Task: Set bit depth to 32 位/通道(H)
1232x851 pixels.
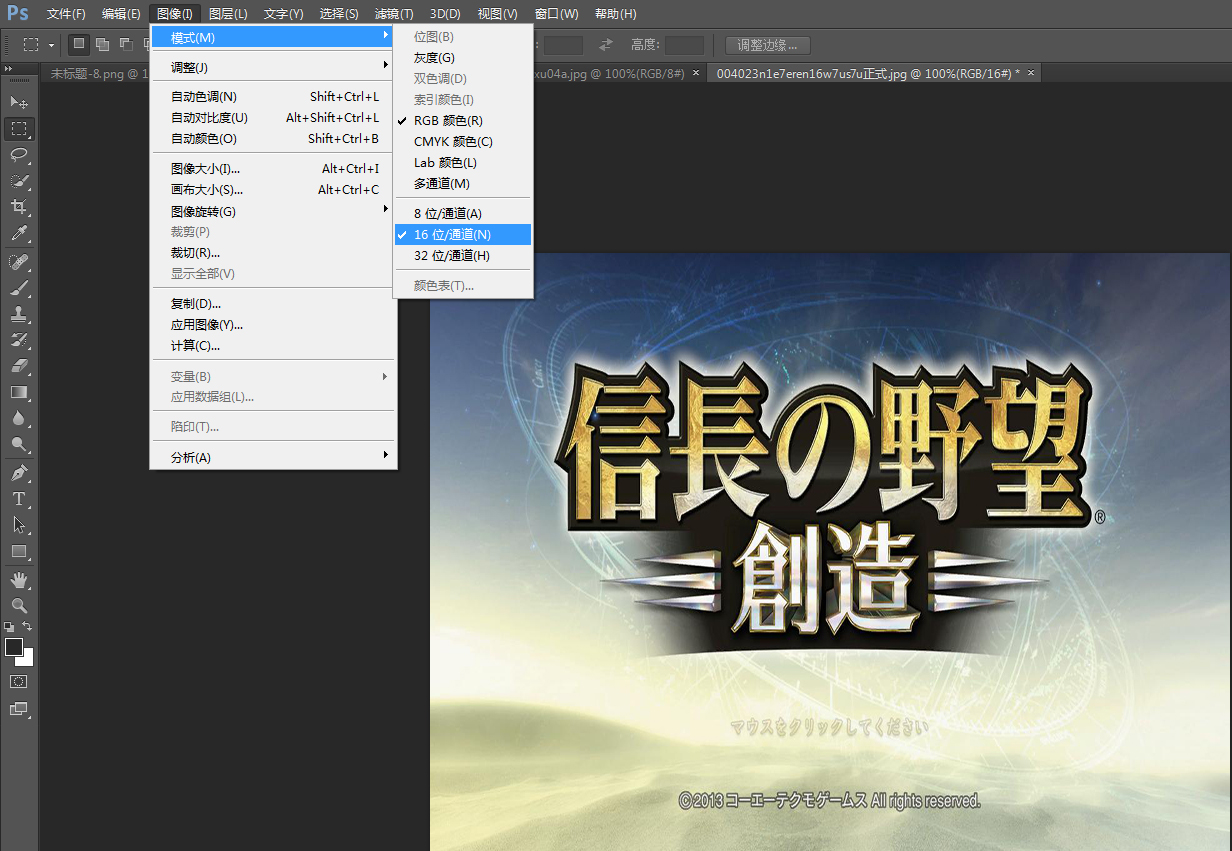Action: point(463,255)
